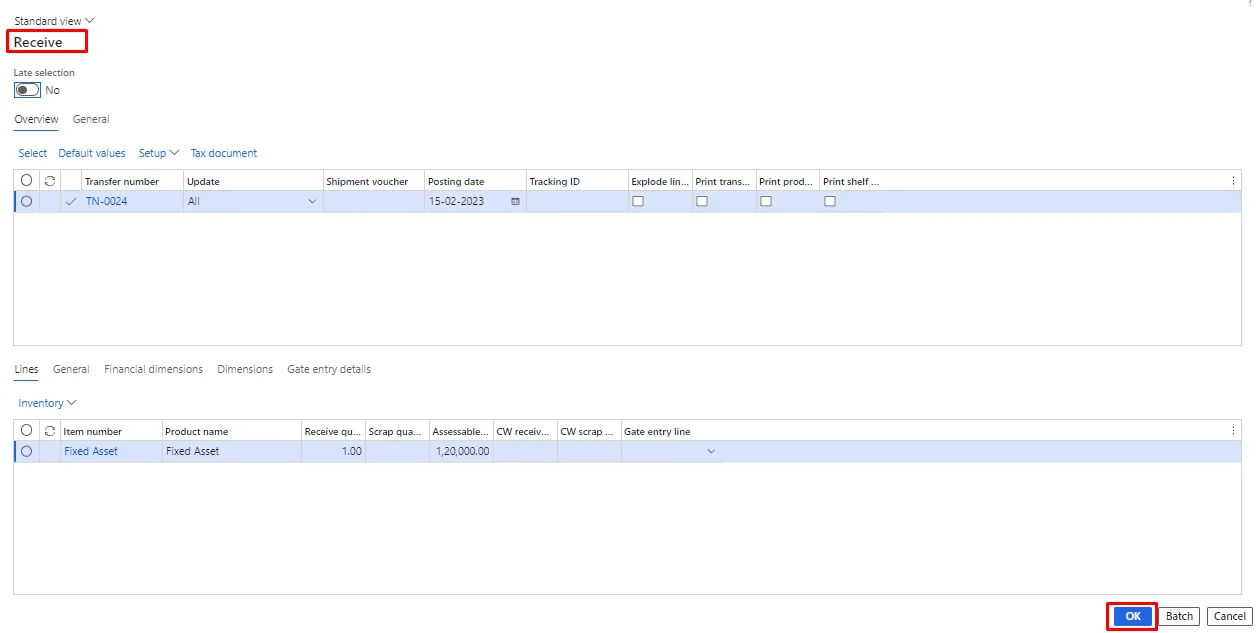Open the Financial dimensions tab
The height and width of the screenshot is (633, 1258).
pyautogui.click(x=153, y=369)
